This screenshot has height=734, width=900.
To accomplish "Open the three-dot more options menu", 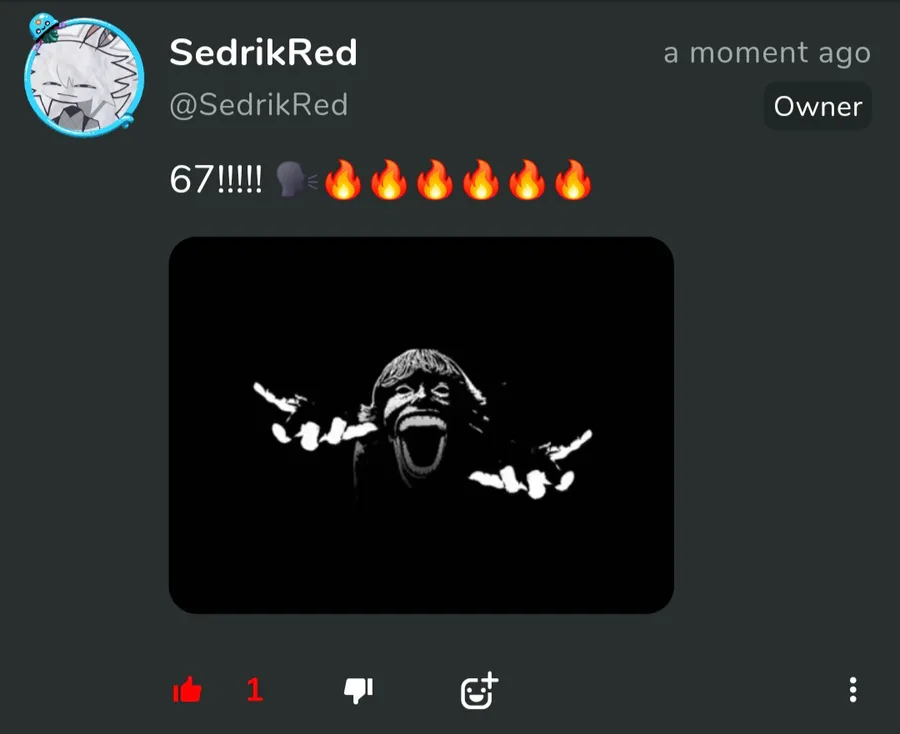I will (853, 690).
